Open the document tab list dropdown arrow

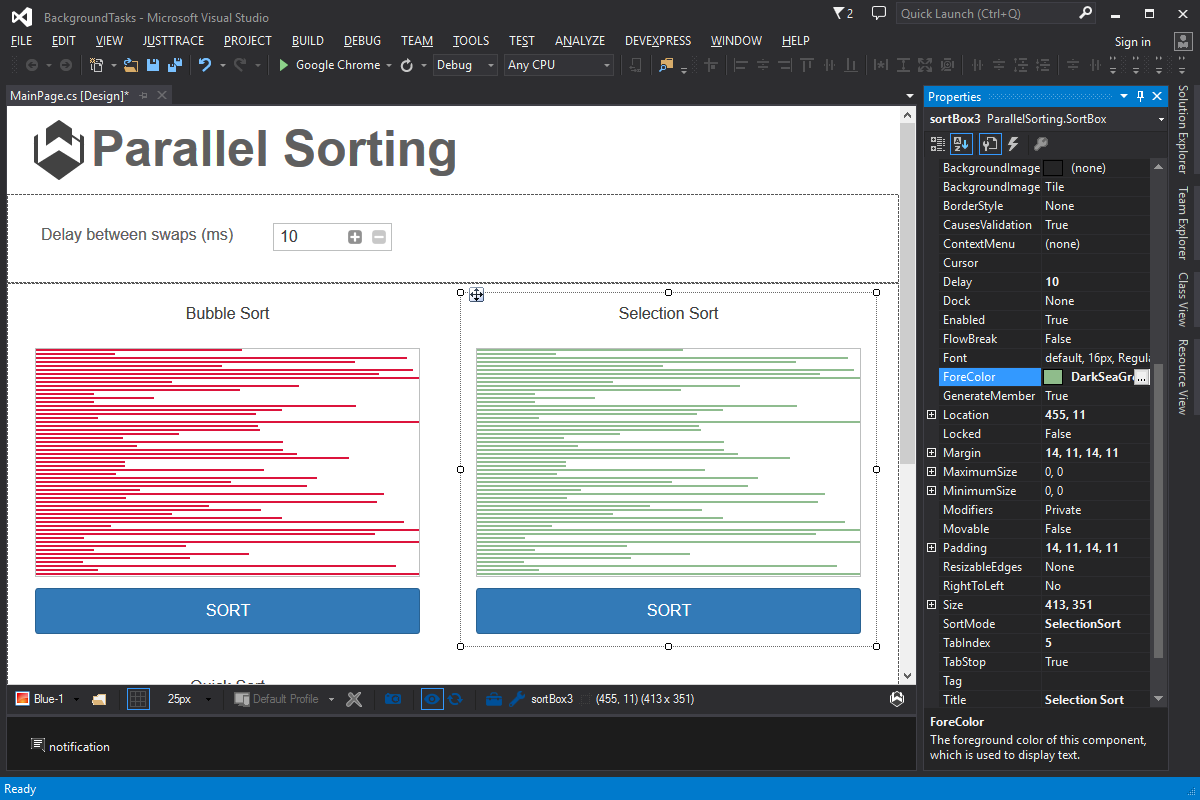909,96
